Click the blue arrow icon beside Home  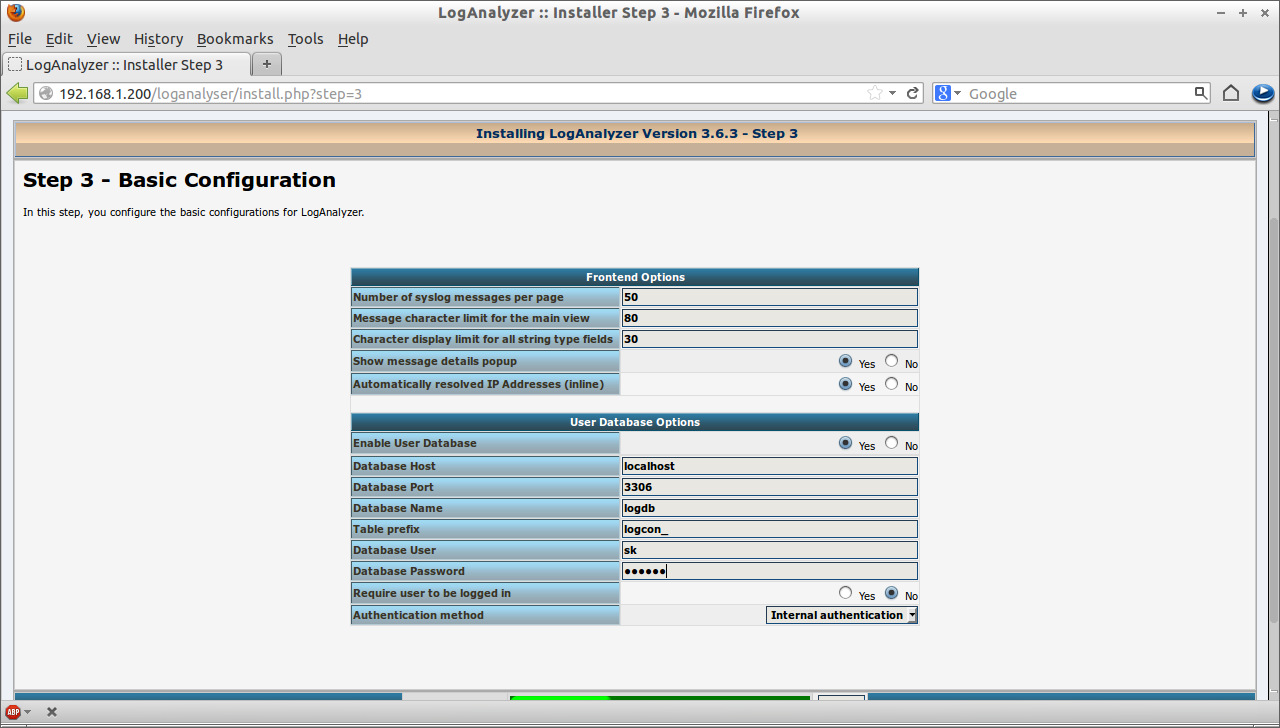1262,93
